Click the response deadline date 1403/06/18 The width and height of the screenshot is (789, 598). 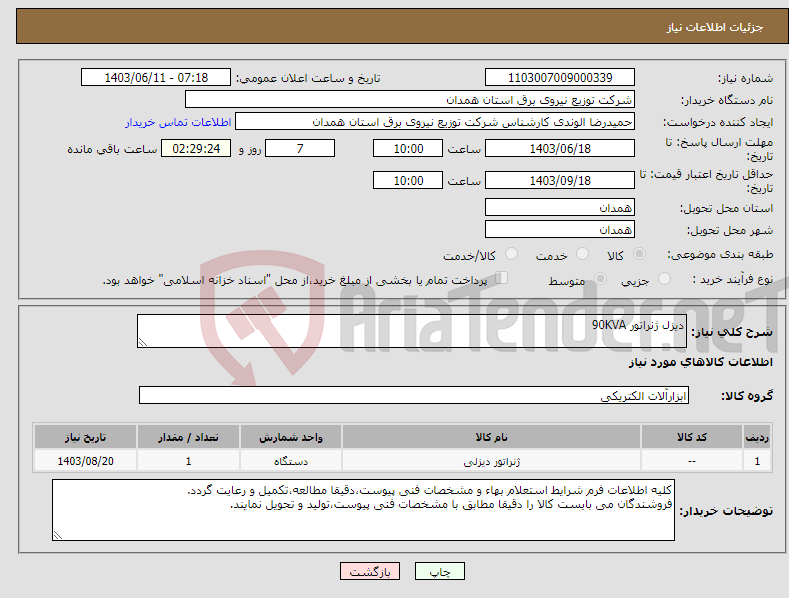coord(560,148)
